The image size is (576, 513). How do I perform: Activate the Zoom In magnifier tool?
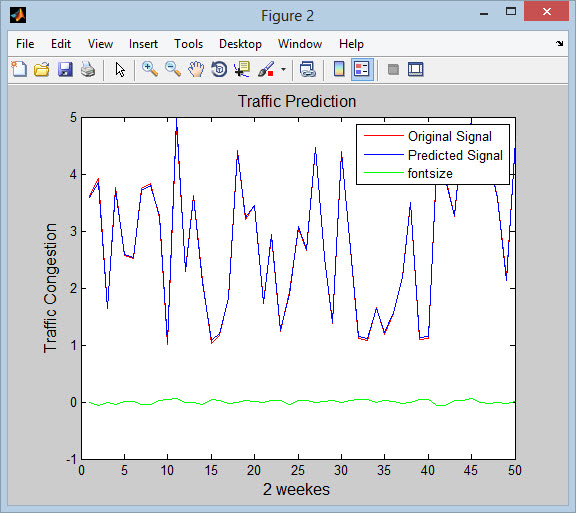click(150, 69)
